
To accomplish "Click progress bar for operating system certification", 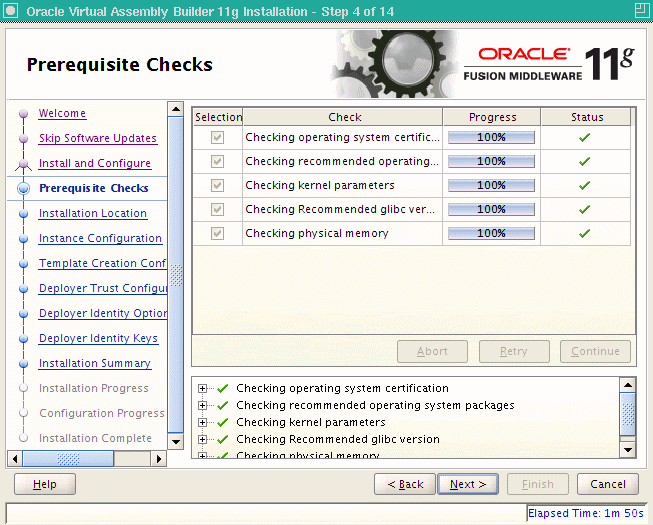I will point(491,137).
